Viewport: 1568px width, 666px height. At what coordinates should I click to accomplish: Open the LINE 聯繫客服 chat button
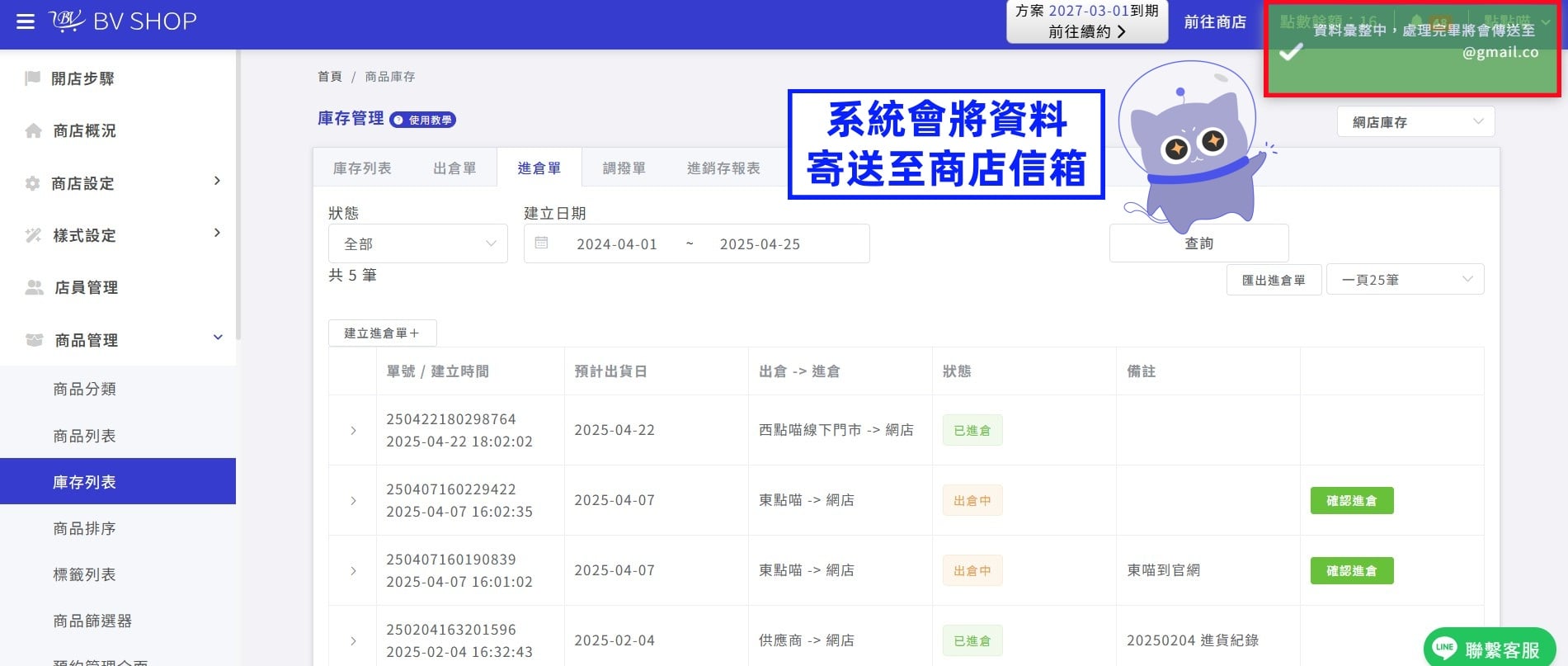(1490, 649)
